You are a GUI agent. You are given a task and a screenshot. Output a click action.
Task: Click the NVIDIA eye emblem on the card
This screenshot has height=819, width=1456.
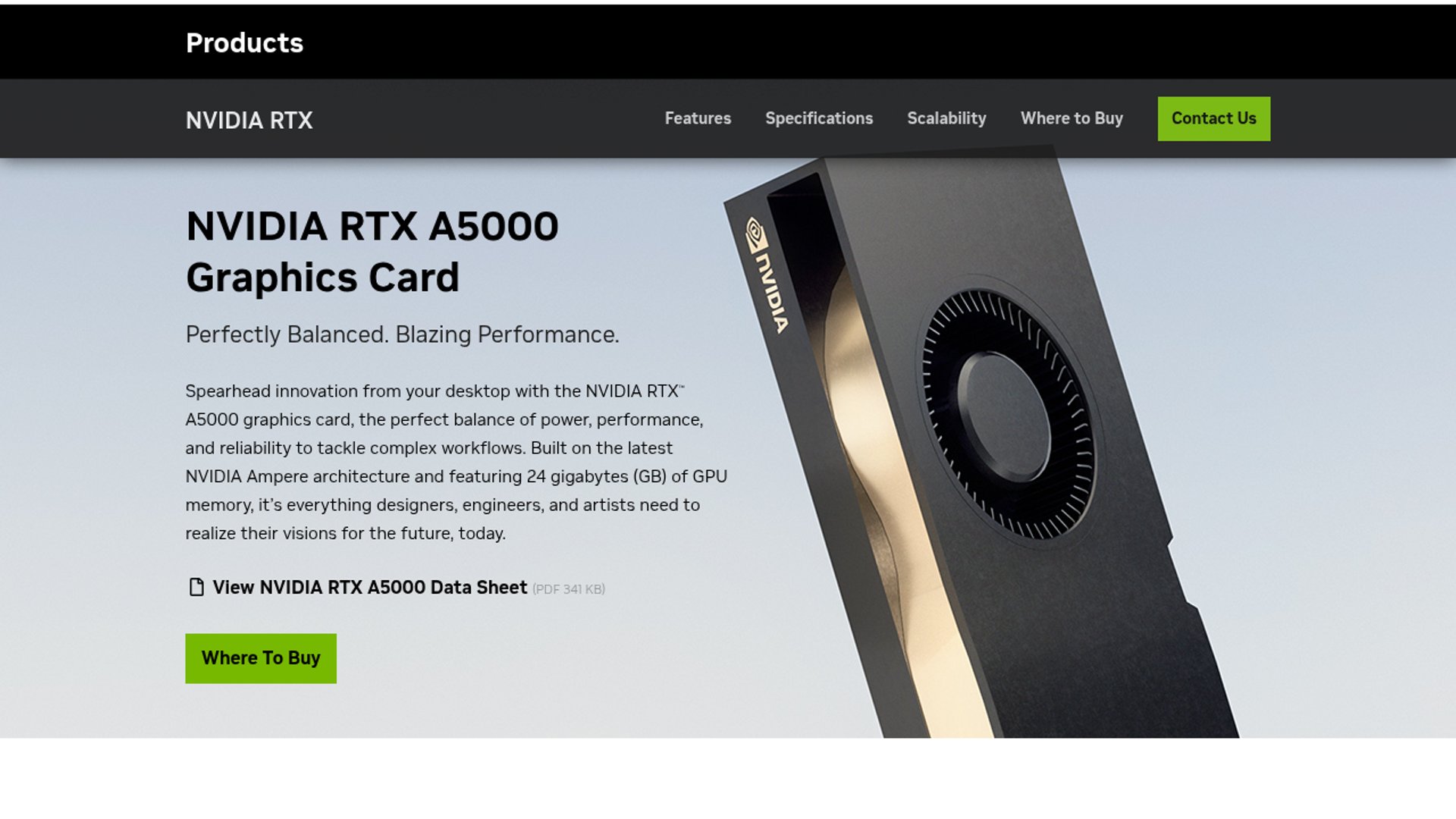(x=756, y=236)
